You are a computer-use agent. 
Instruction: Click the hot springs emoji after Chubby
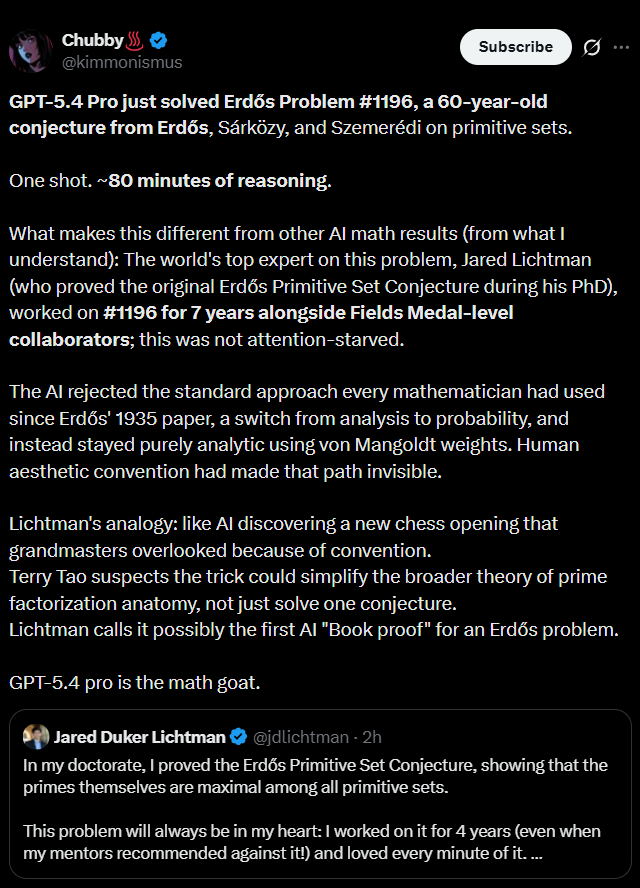[x=135, y=41]
